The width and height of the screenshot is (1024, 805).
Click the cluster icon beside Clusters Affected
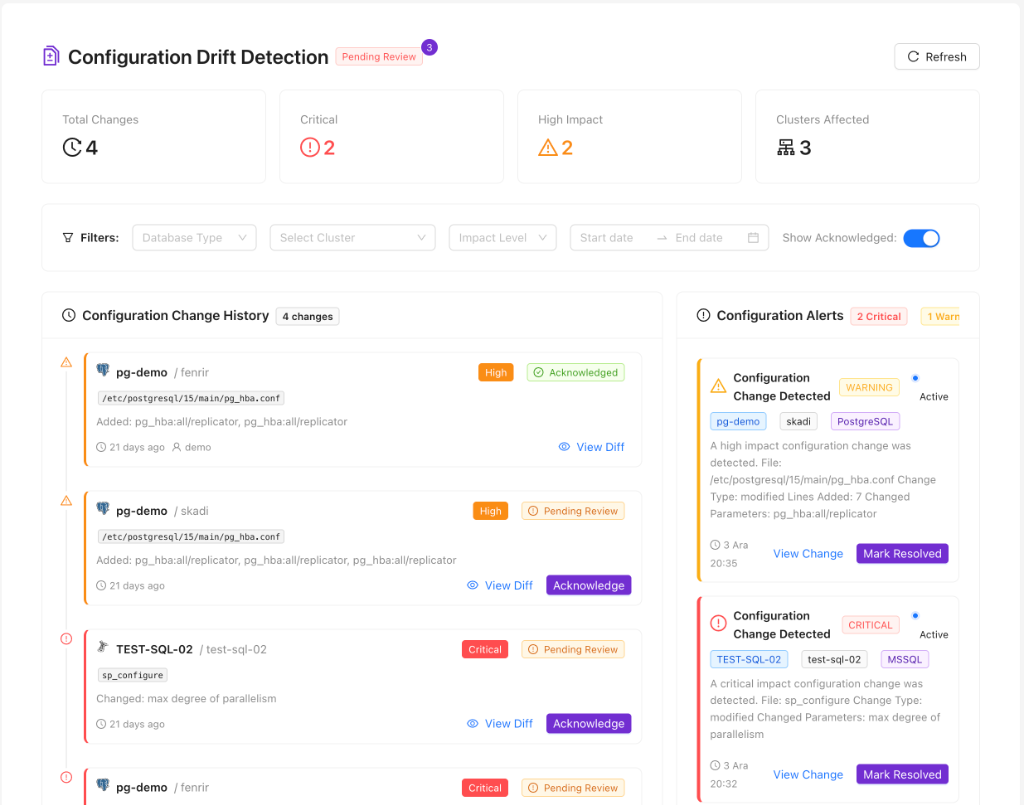785,146
